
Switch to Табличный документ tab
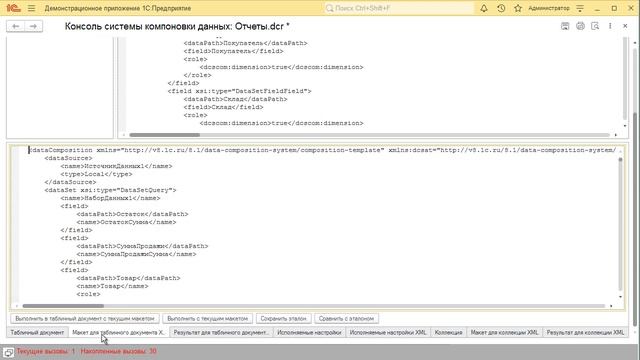(x=37, y=333)
